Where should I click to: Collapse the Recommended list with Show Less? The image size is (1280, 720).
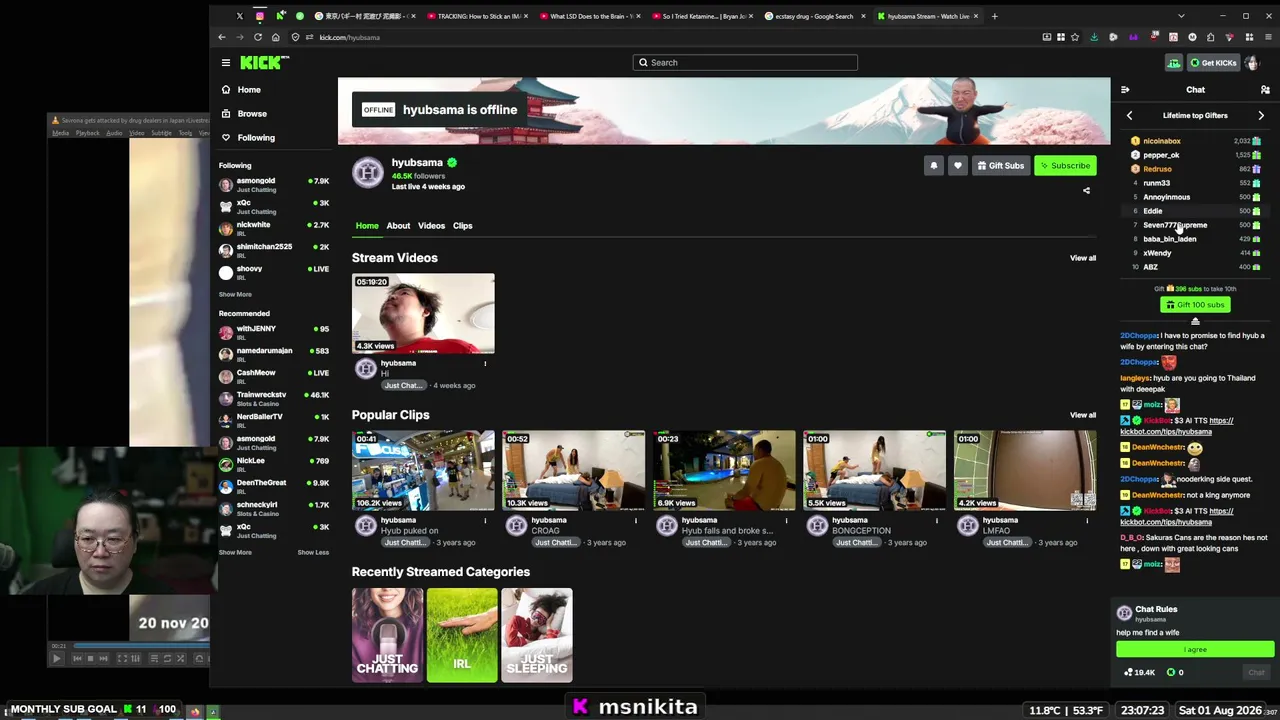[313, 553]
